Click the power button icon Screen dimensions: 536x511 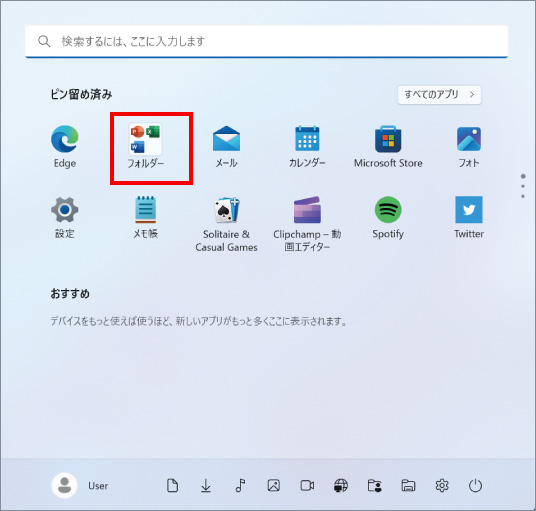[x=475, y=485]
